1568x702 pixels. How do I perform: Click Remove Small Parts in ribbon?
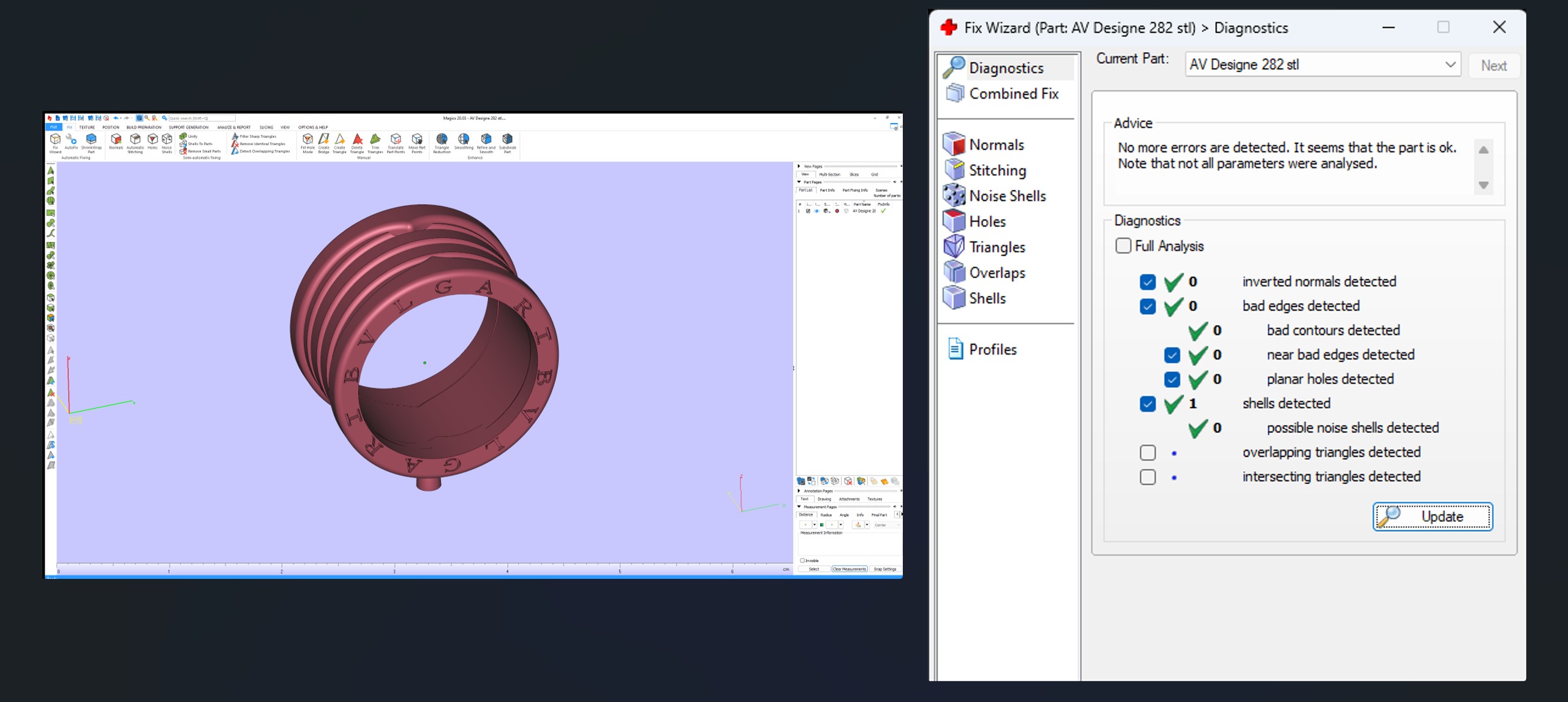(200, 151)
